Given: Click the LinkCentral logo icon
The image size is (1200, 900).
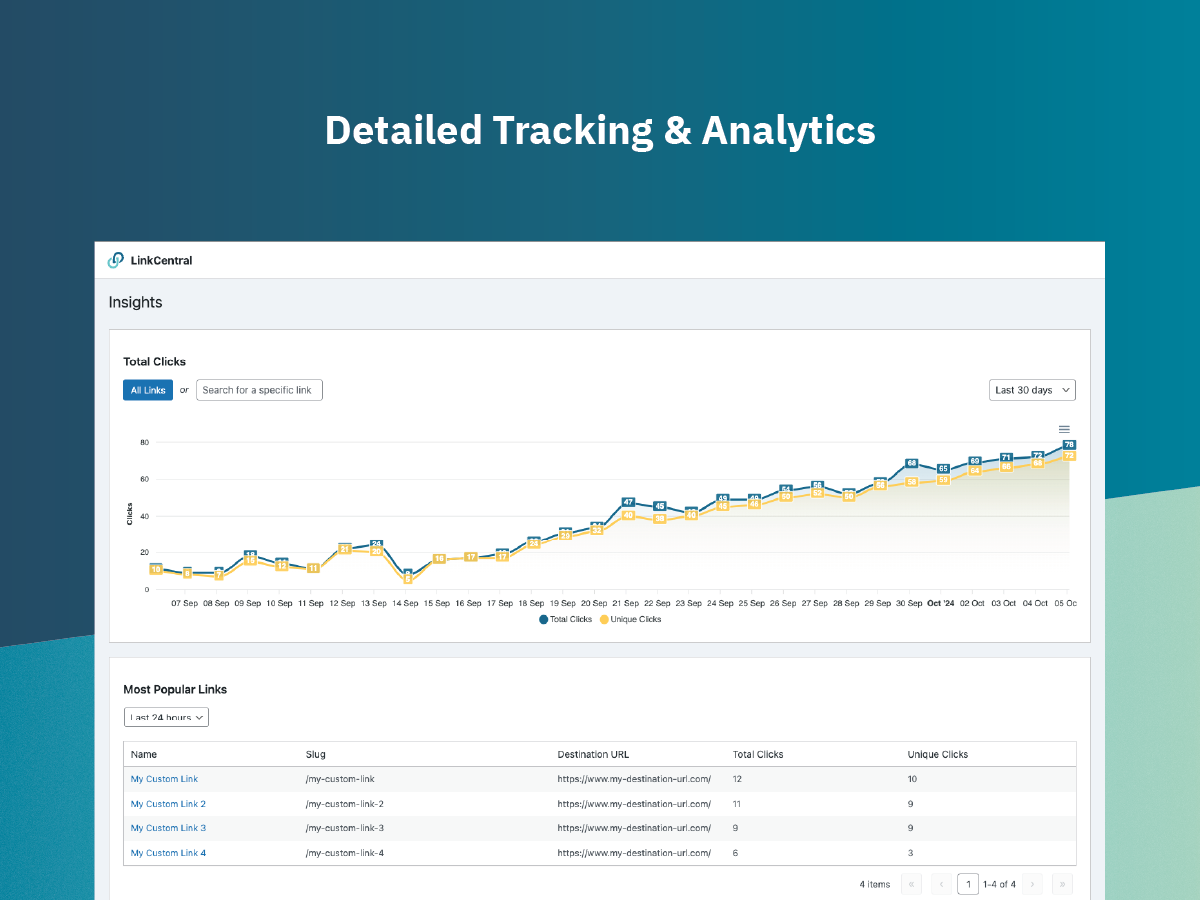Looking at the screenshot, I should click(x=116, y=260).
